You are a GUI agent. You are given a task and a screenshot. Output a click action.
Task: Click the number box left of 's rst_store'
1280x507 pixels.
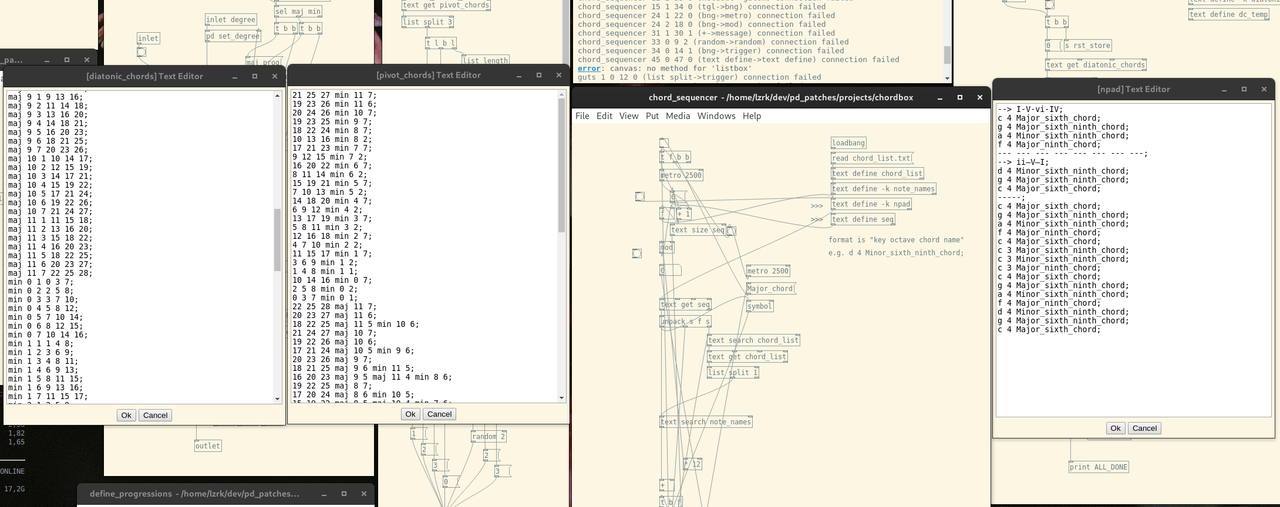pyautogui.click(x=1053, y=45)
